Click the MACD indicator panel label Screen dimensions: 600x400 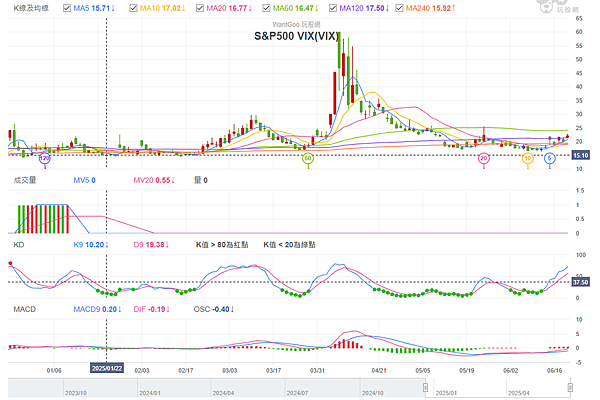pos(24,309)
